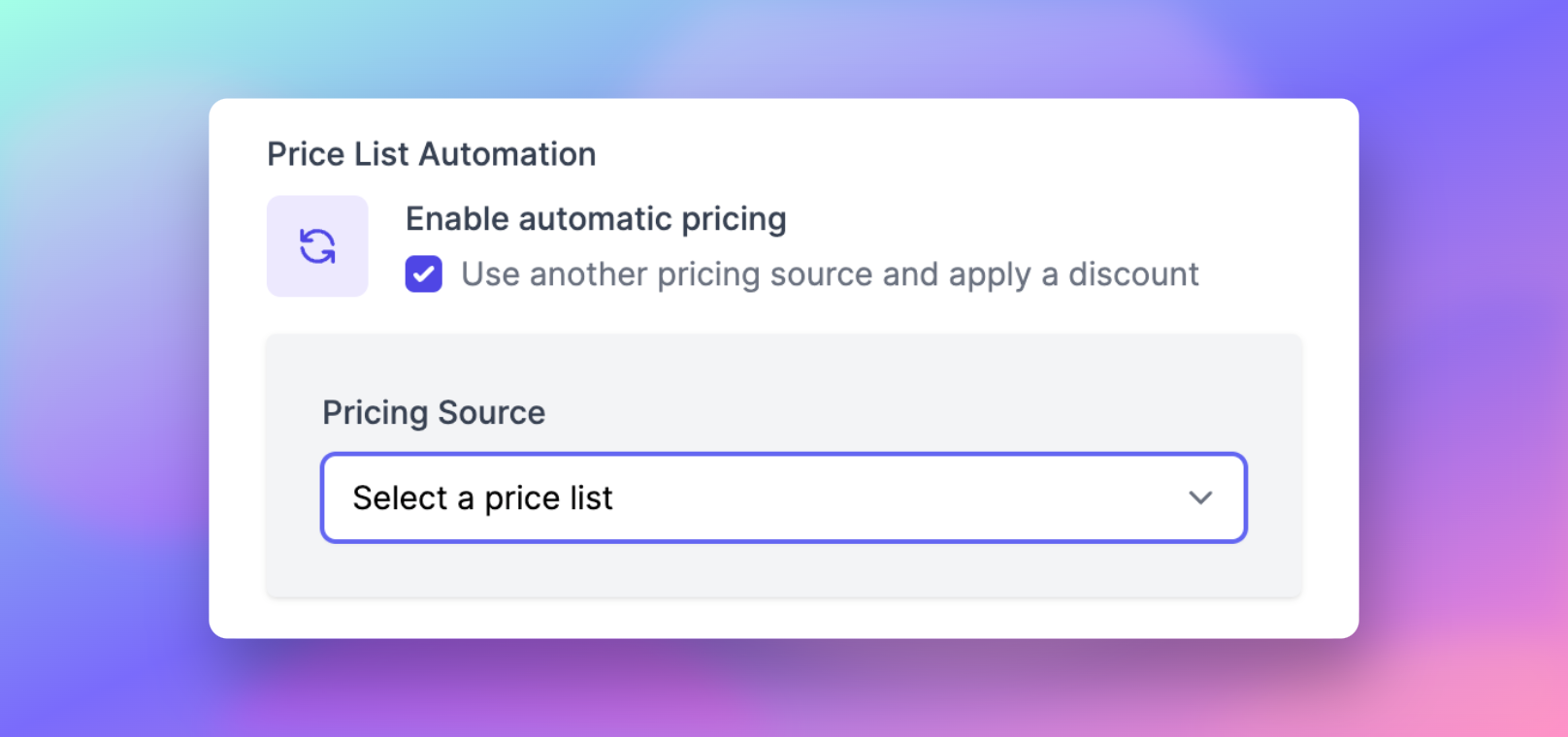Expand the price list selector arrow
The height and width of the screenshot is (737, 1568).
(x=1200, y=497)
